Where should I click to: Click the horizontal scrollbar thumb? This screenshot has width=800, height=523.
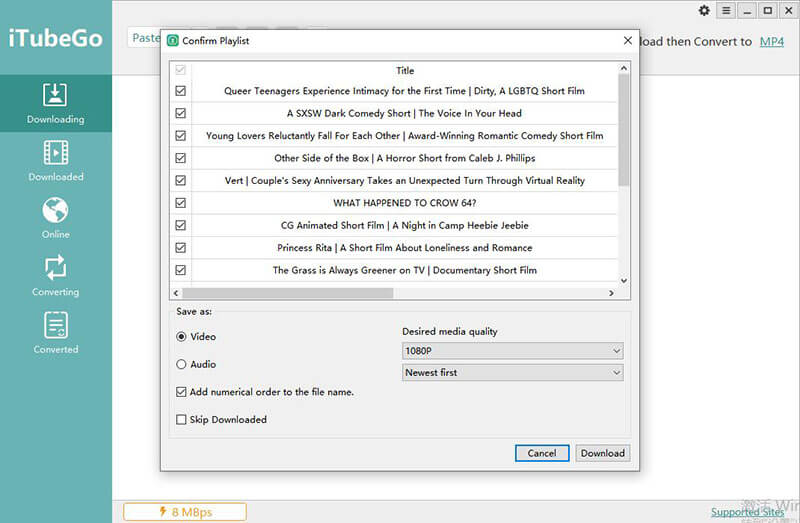[x=288, y=293]
